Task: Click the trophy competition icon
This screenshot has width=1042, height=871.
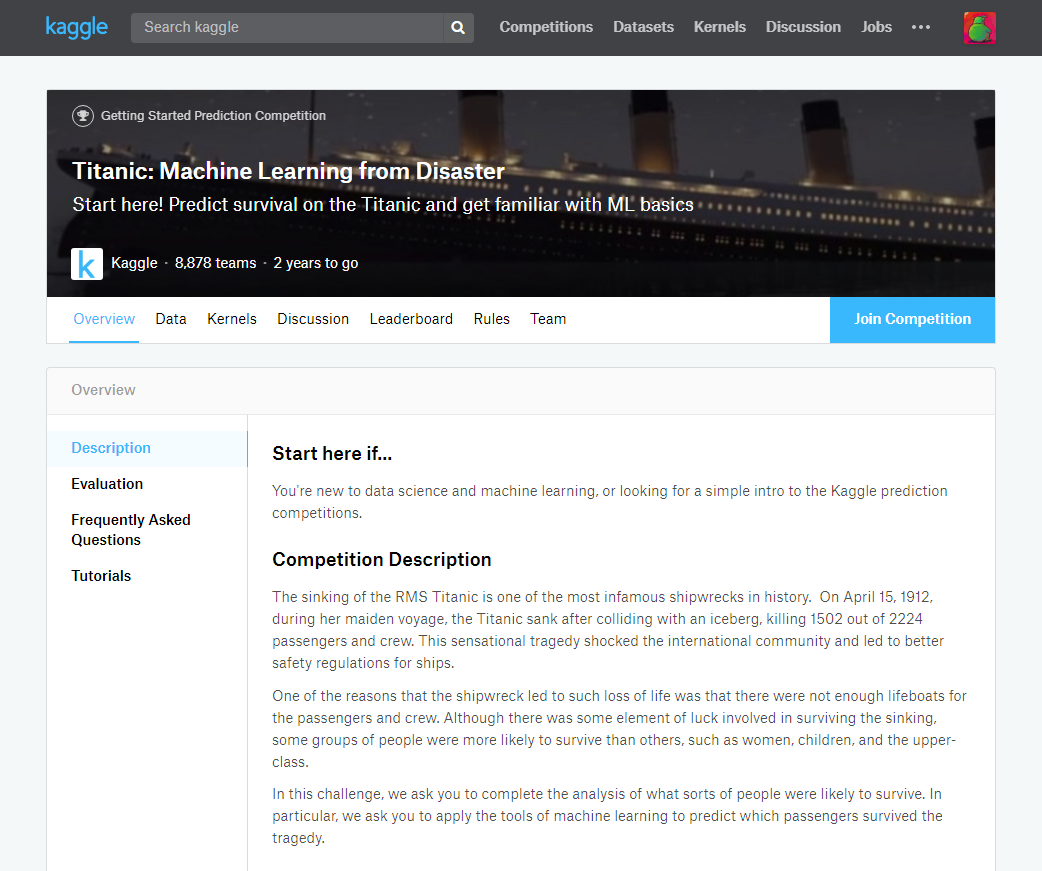Action: coord(82,116)
